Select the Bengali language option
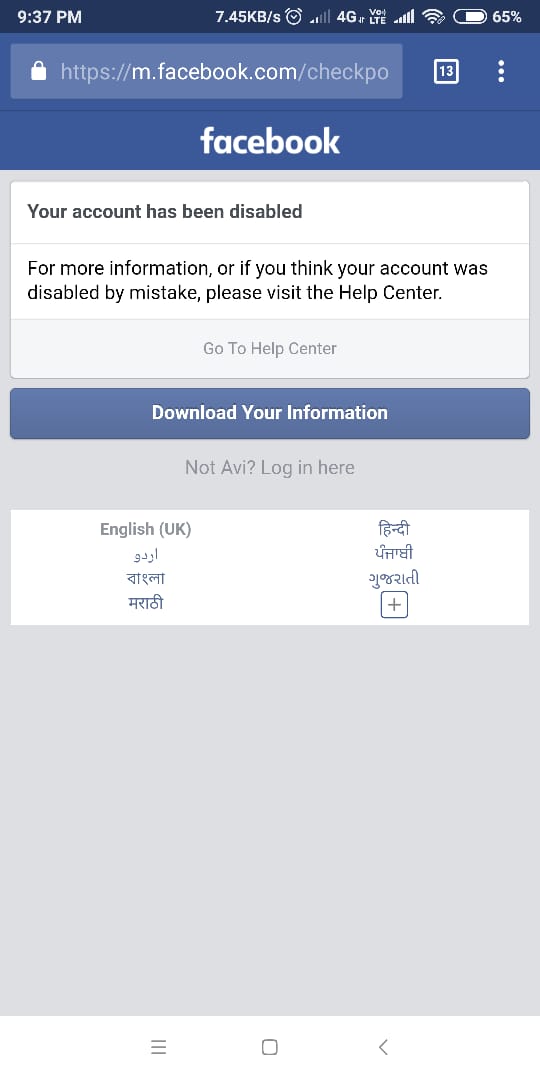The image size is (540, 1080). pyautogui.click(x=145, y=578)
